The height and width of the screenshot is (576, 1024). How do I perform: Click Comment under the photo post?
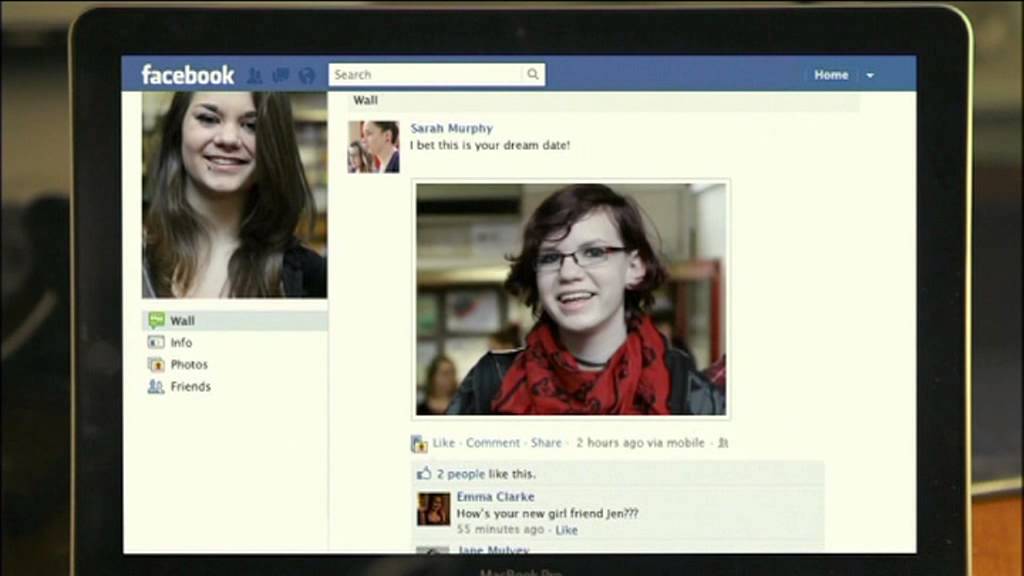(x=492, y=443)
